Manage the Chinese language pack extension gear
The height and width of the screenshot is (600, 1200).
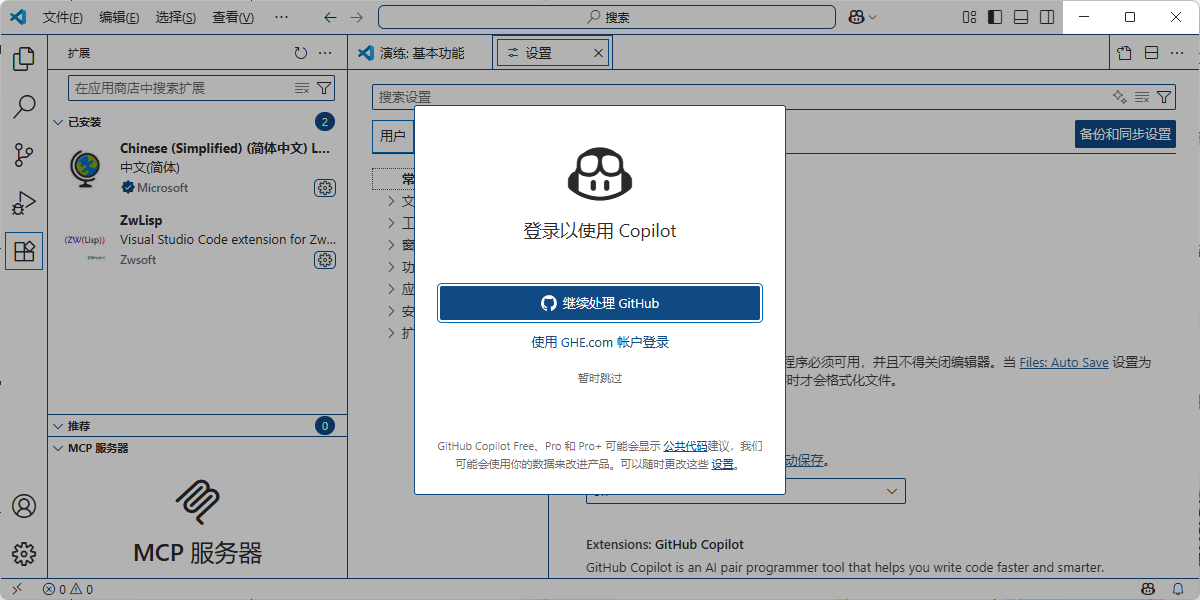325,188
